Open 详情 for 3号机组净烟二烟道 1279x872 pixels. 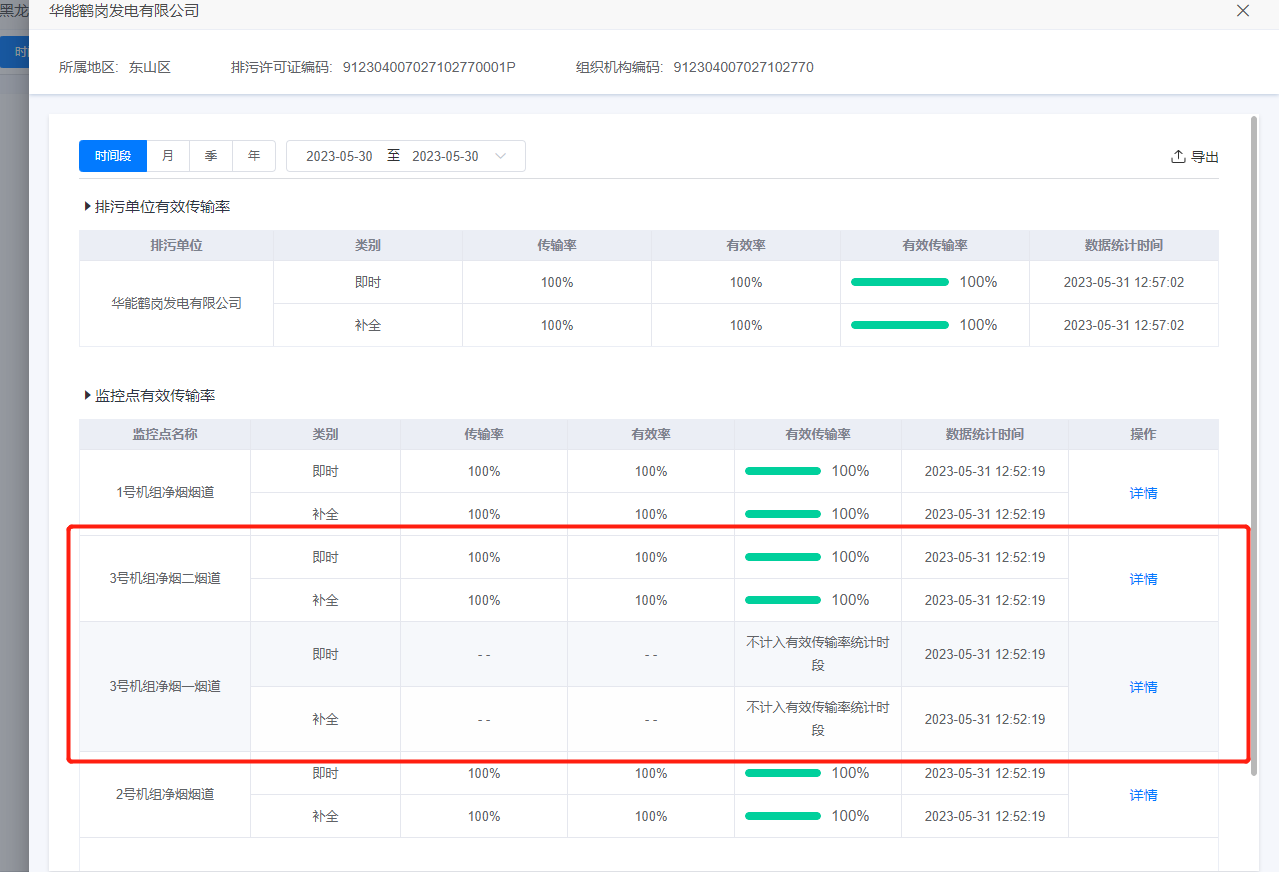[x=1143, y=579]
